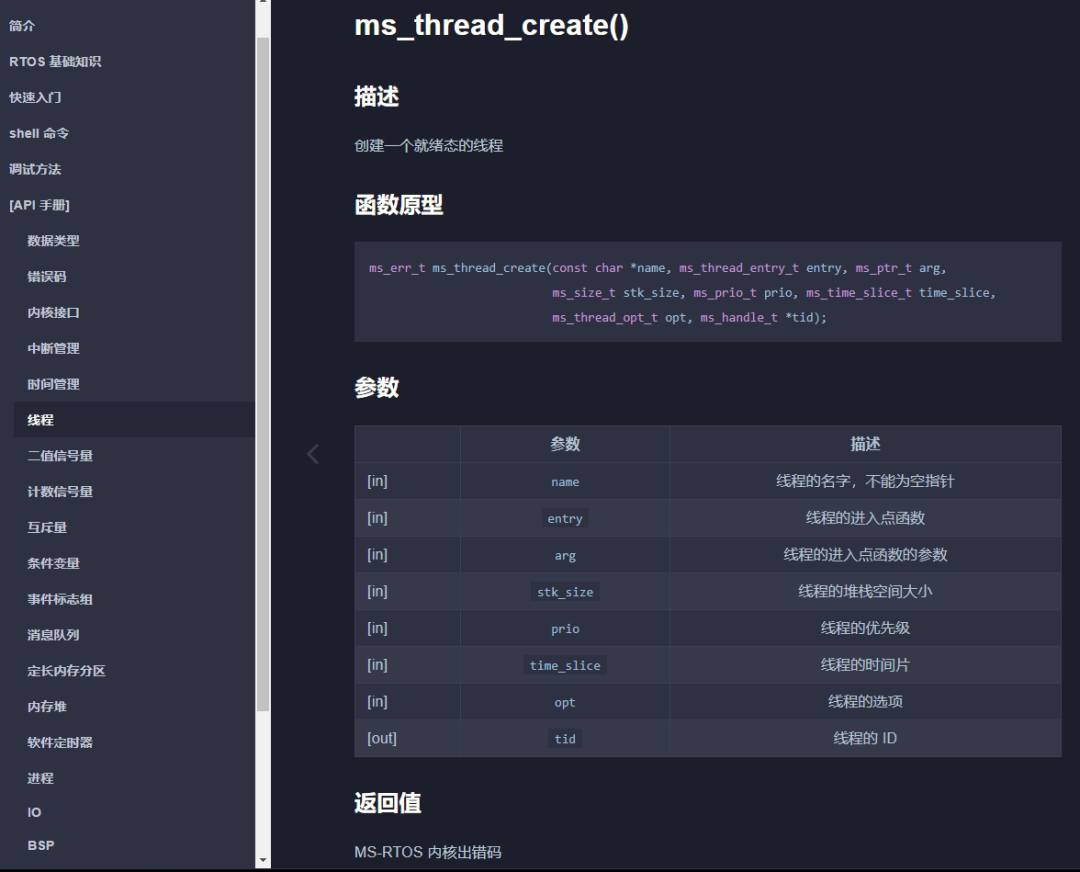Open the RTOS 基础知识 sidebar page
Screen dimensions: 1080x872
(x=55, y=62)
